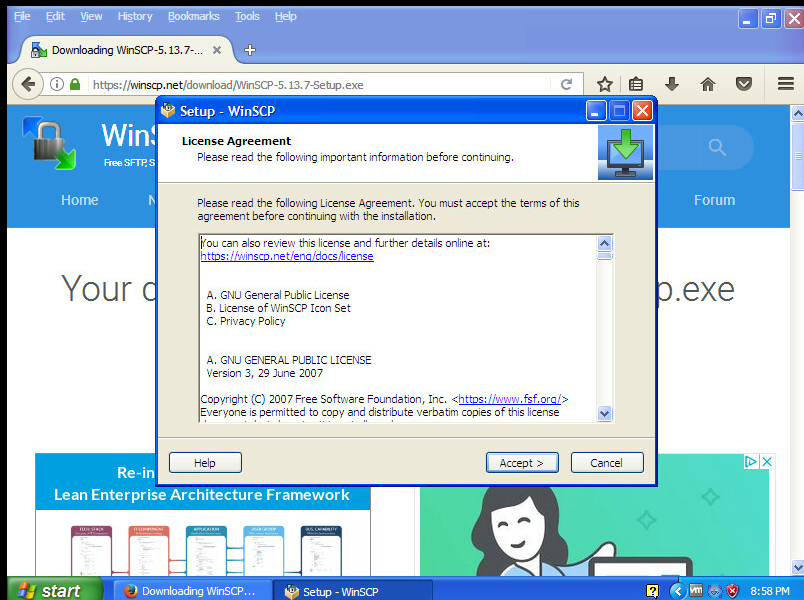The image size is (804, 600).
Task: Expand hidden tray icons arrow
Action: (678, 591)
